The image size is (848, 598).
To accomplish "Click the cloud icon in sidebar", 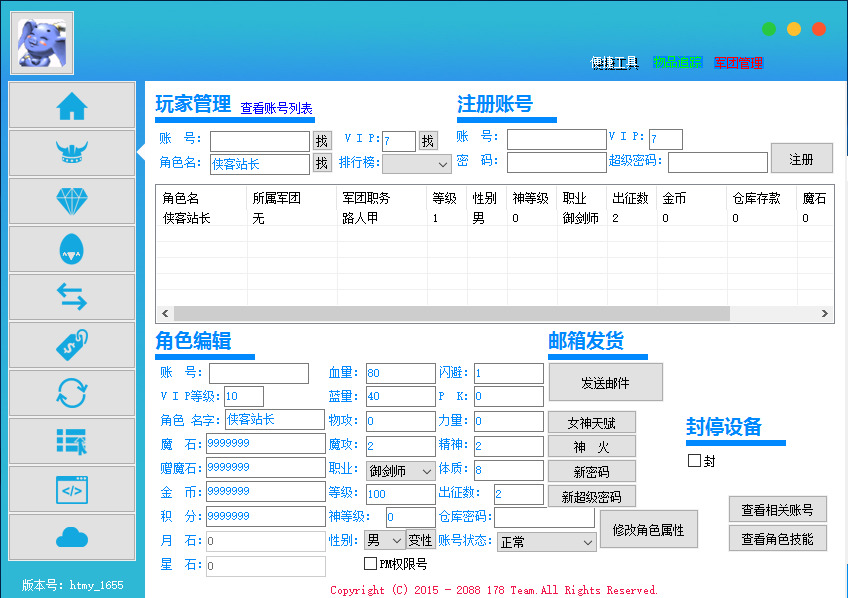I will pos(72,537).
